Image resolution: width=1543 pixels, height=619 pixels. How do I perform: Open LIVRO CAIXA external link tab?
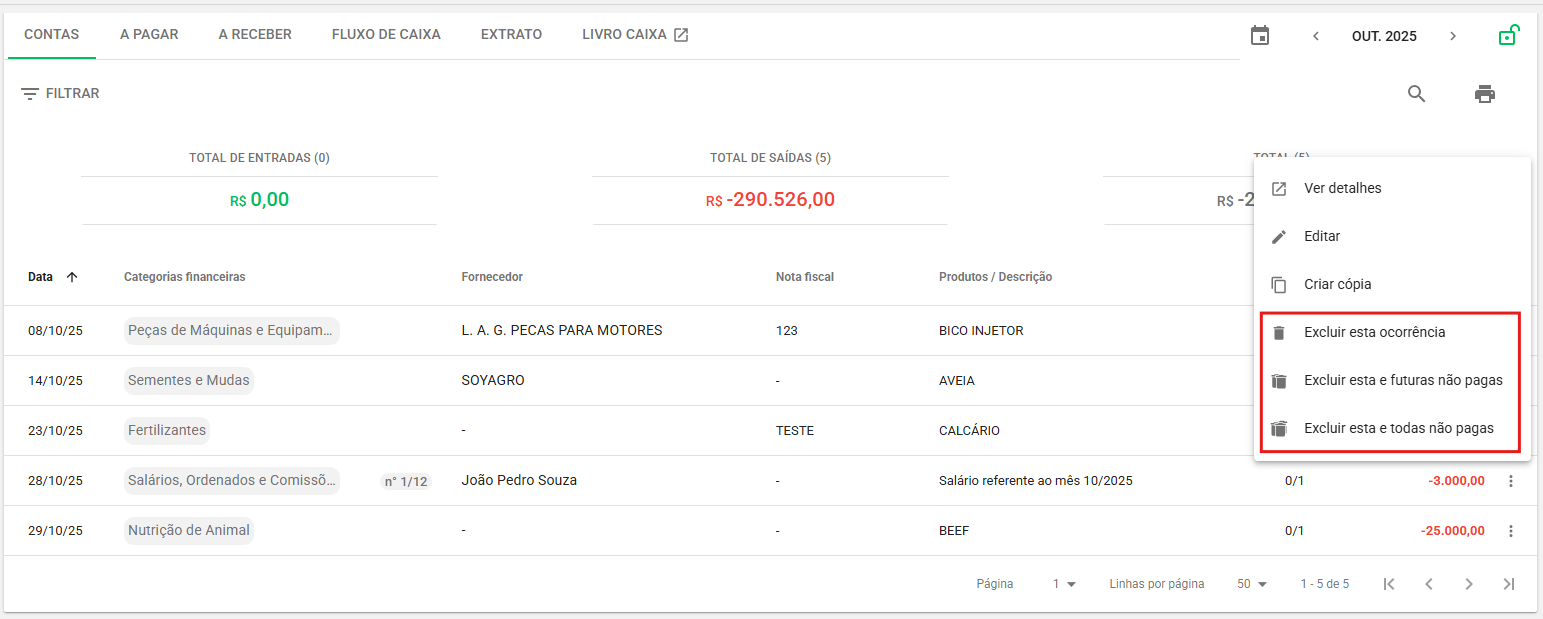coord(635,34)
